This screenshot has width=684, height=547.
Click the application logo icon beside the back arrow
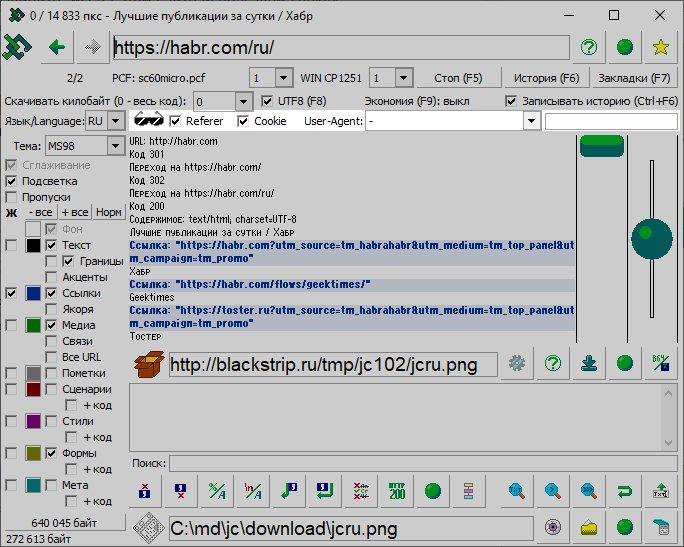17,47
